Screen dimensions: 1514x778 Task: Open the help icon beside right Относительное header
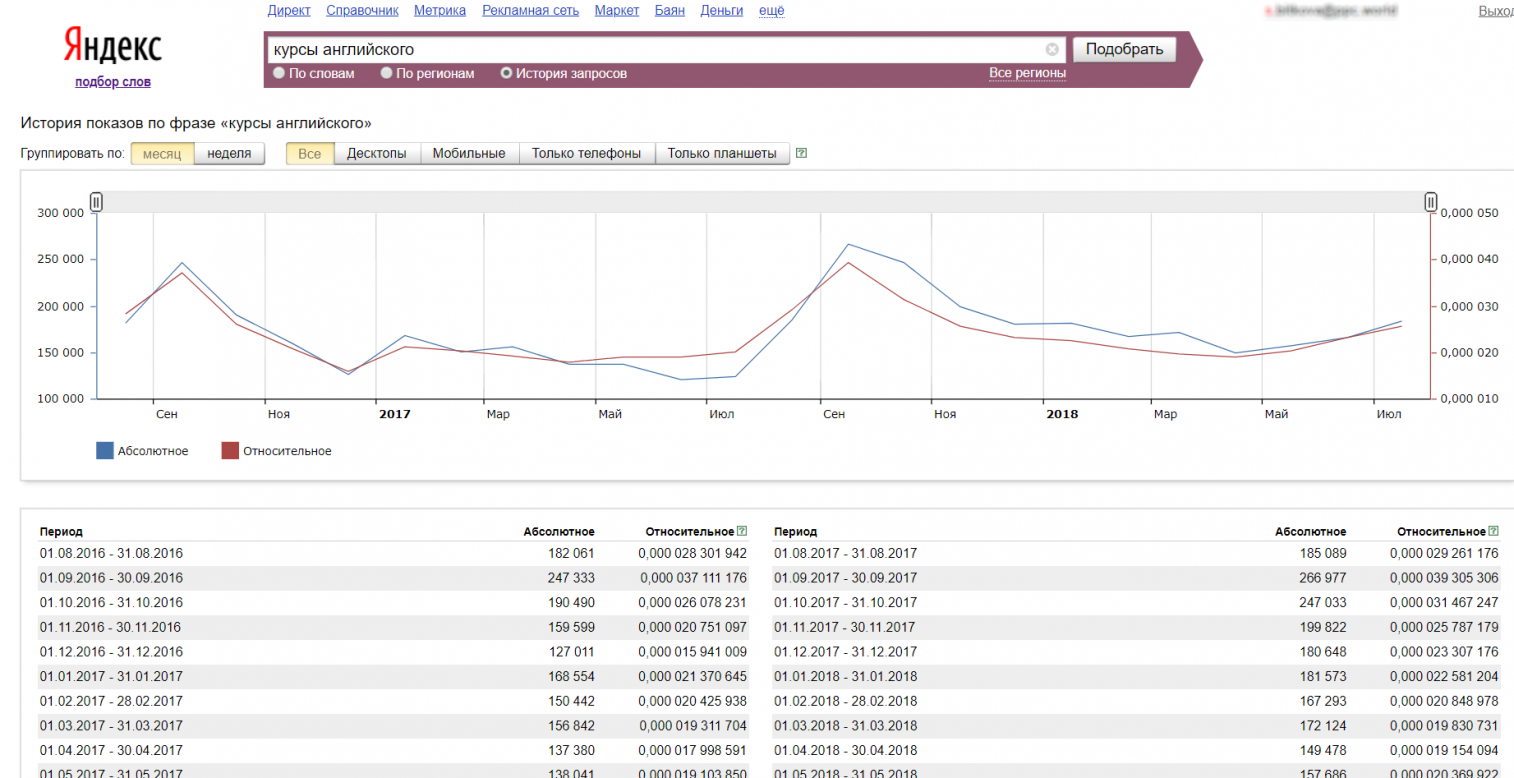point(1493,531)
